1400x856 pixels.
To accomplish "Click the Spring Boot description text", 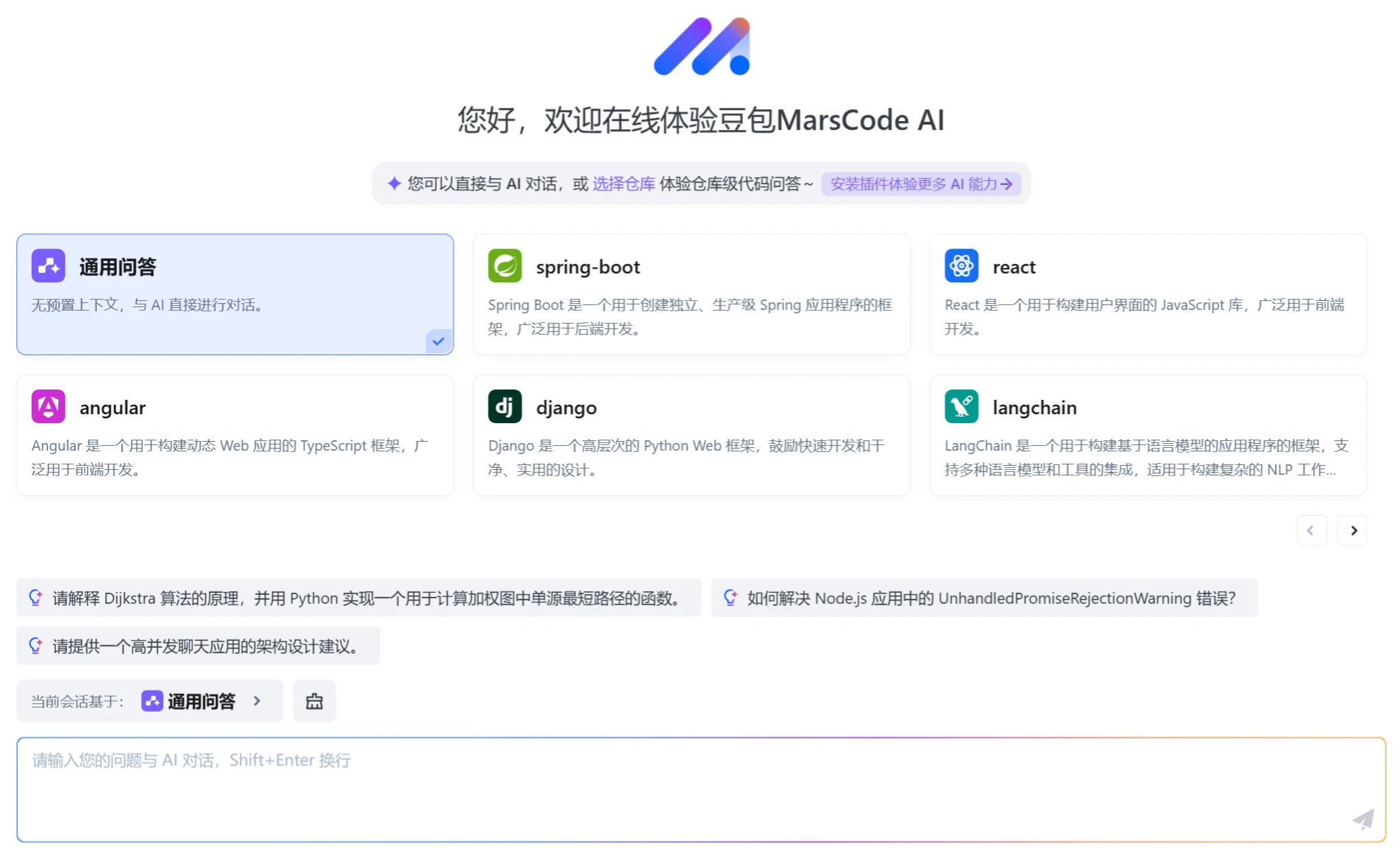I will coord(690,317).
